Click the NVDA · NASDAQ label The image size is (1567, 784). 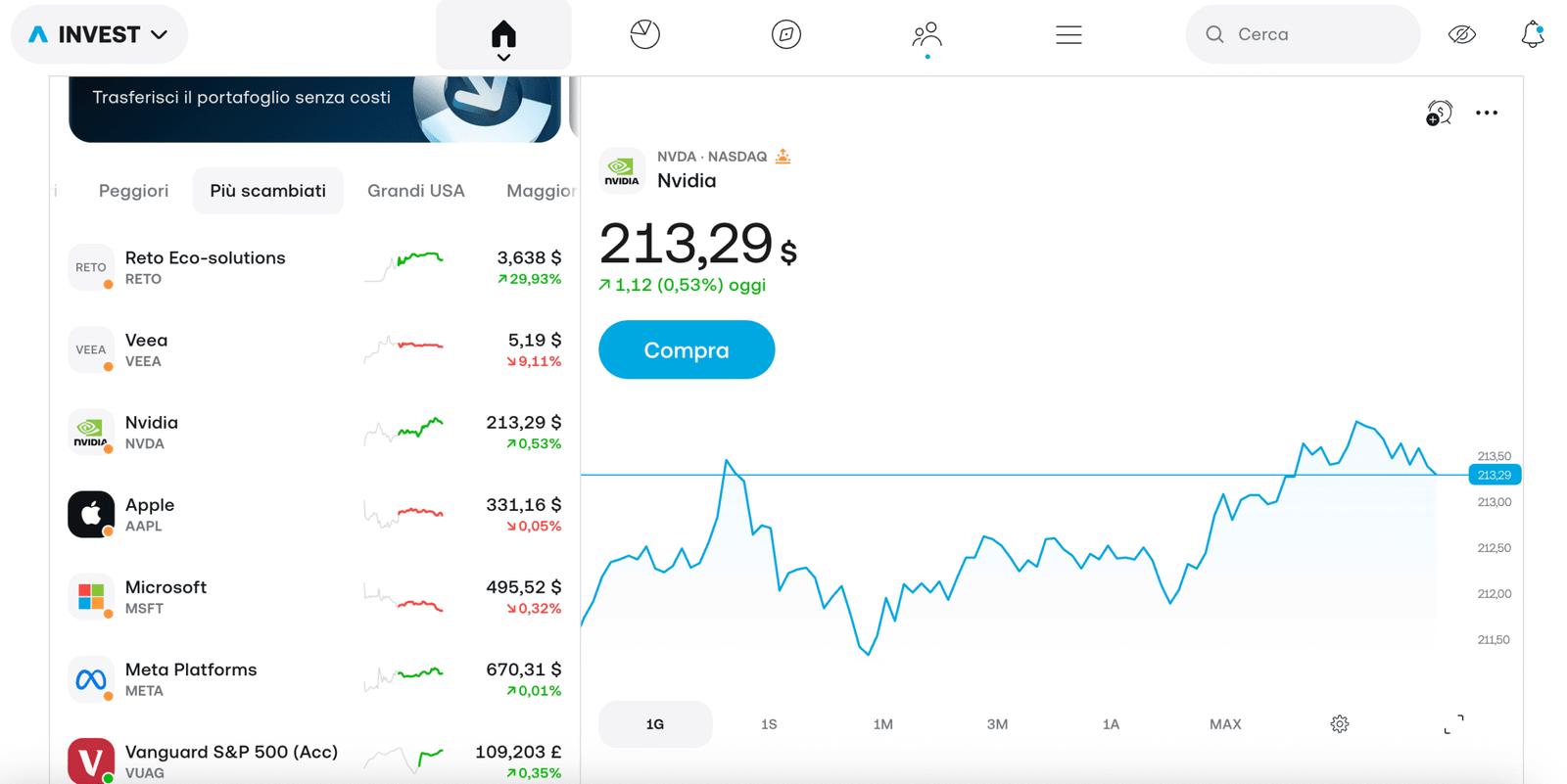[712, 157]
